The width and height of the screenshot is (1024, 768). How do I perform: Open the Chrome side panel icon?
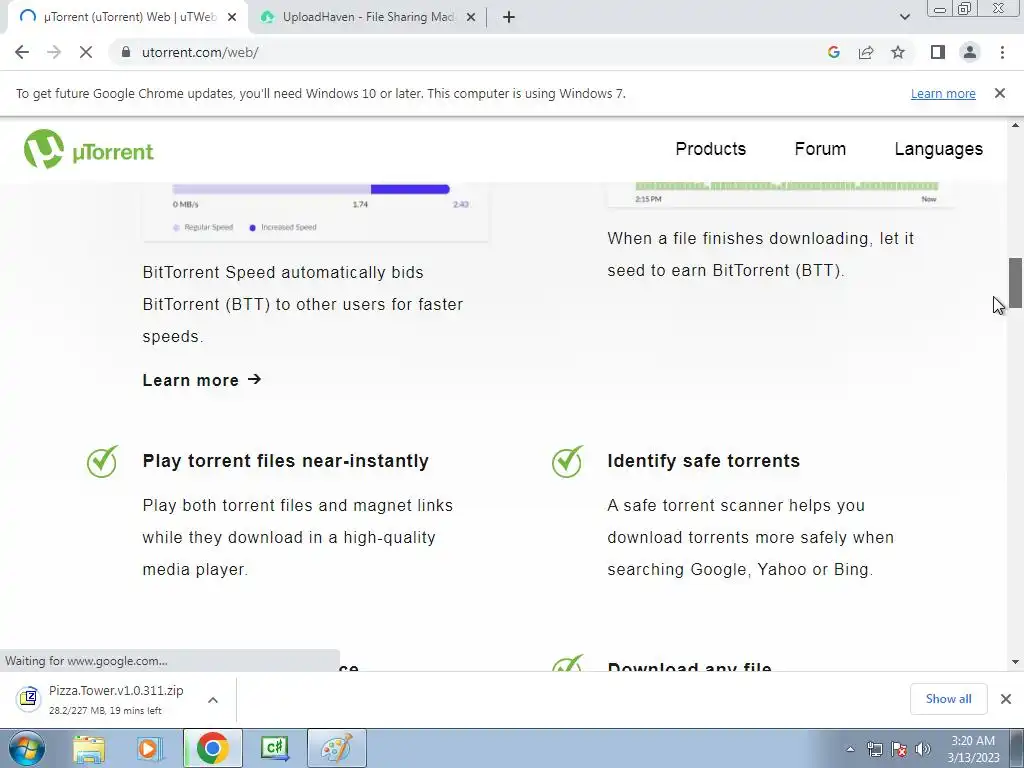pos(938,52)
